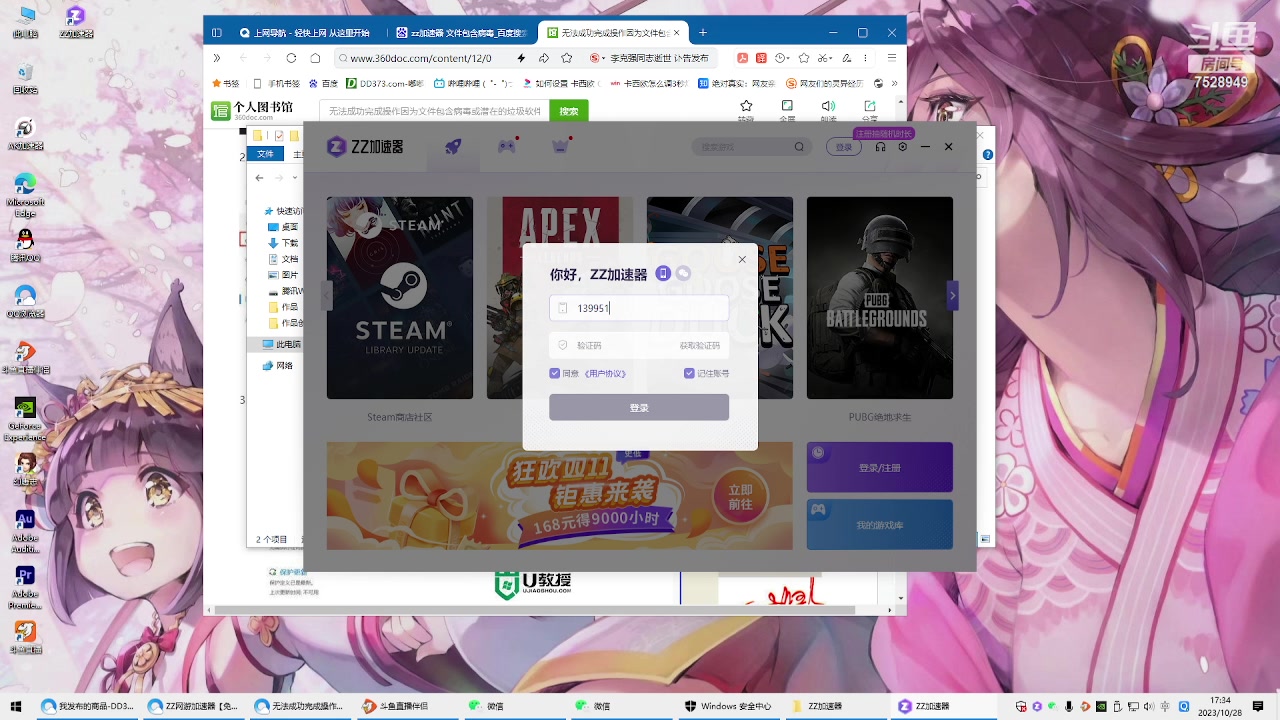Select the PUBG Battlegrounds game card
Screen dimensions: 1280x720
[880, 298]
